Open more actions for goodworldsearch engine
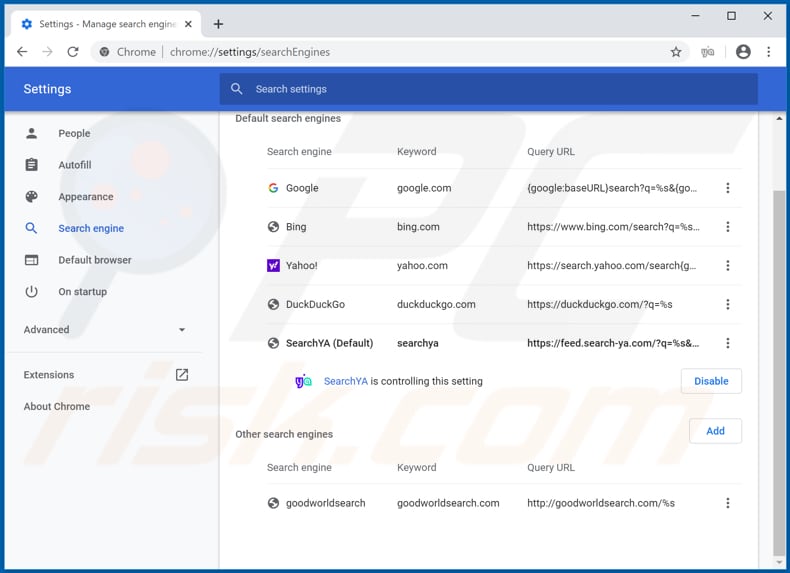The image size is (790, 573). pyautogui.click(x=728, y=503)
